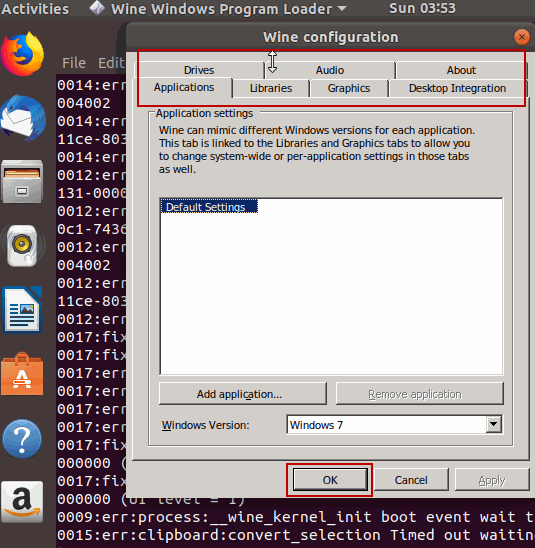Open Ubuntu Software from the dock
535x548 pixels.
(x=22, y=374)
